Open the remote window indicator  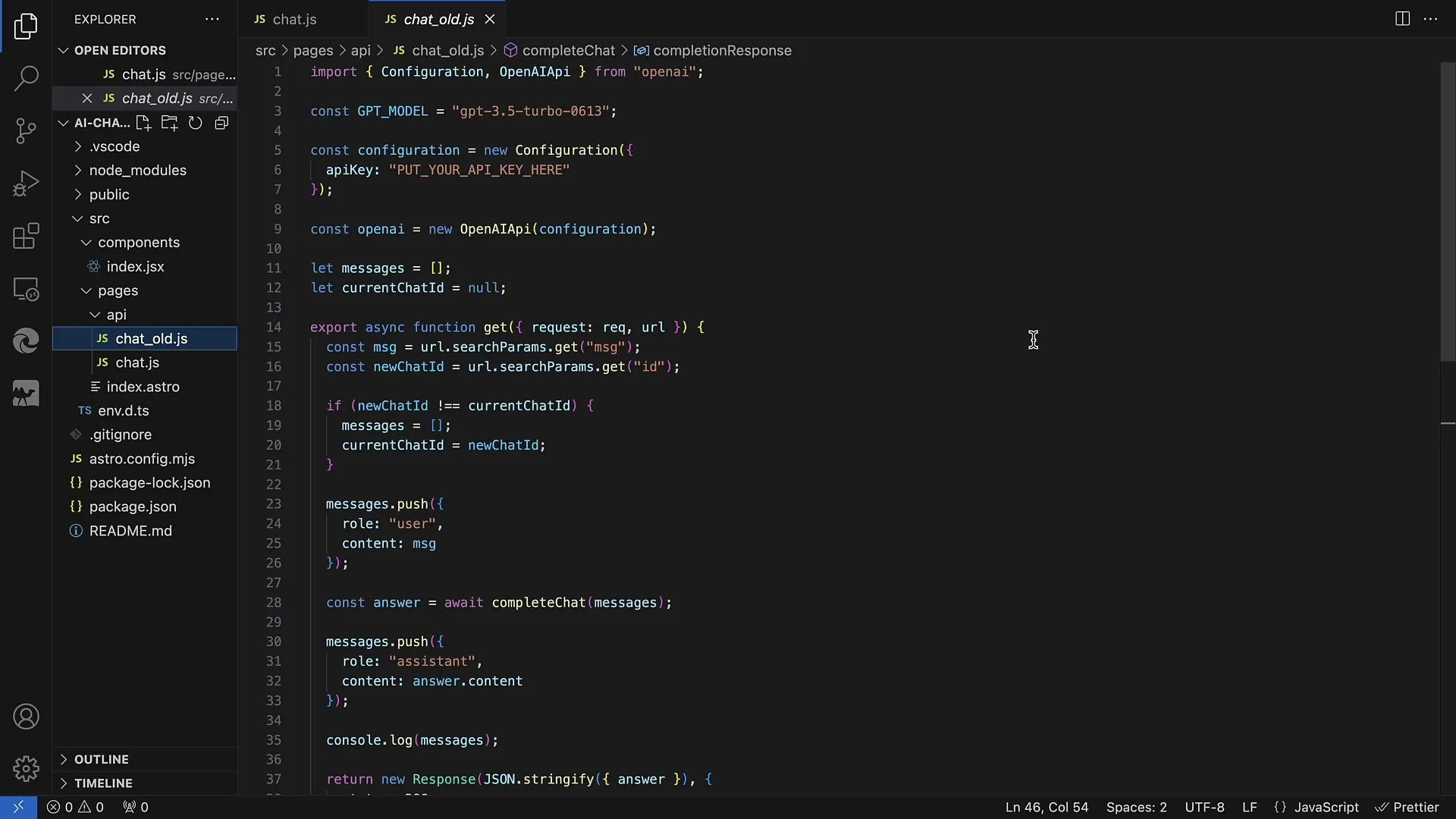pos(18,807)
